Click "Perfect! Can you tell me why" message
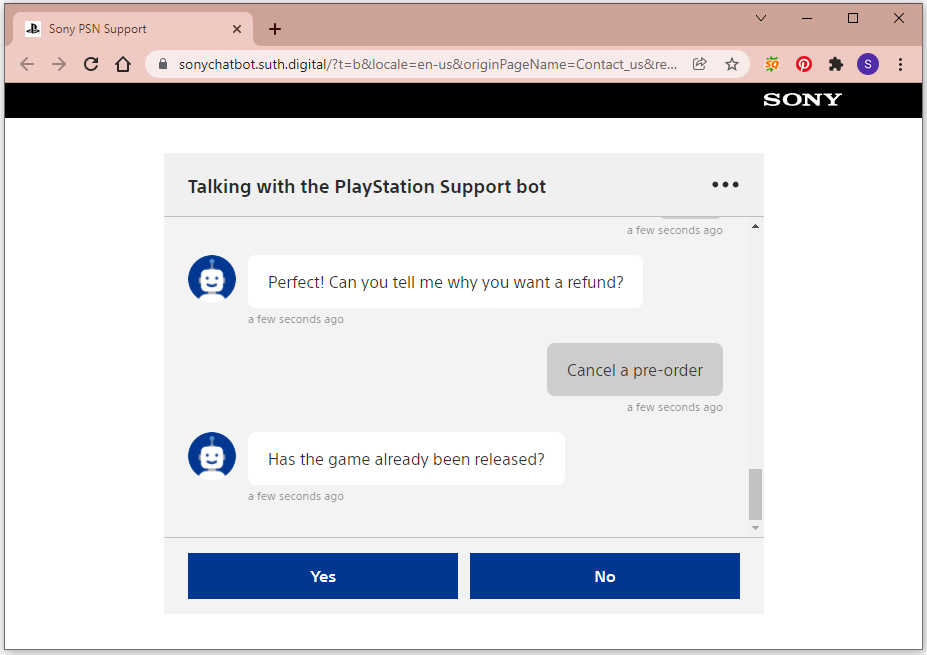Viewport: 927px width, 655px height. pyautogui.click(x=445, y=281)
